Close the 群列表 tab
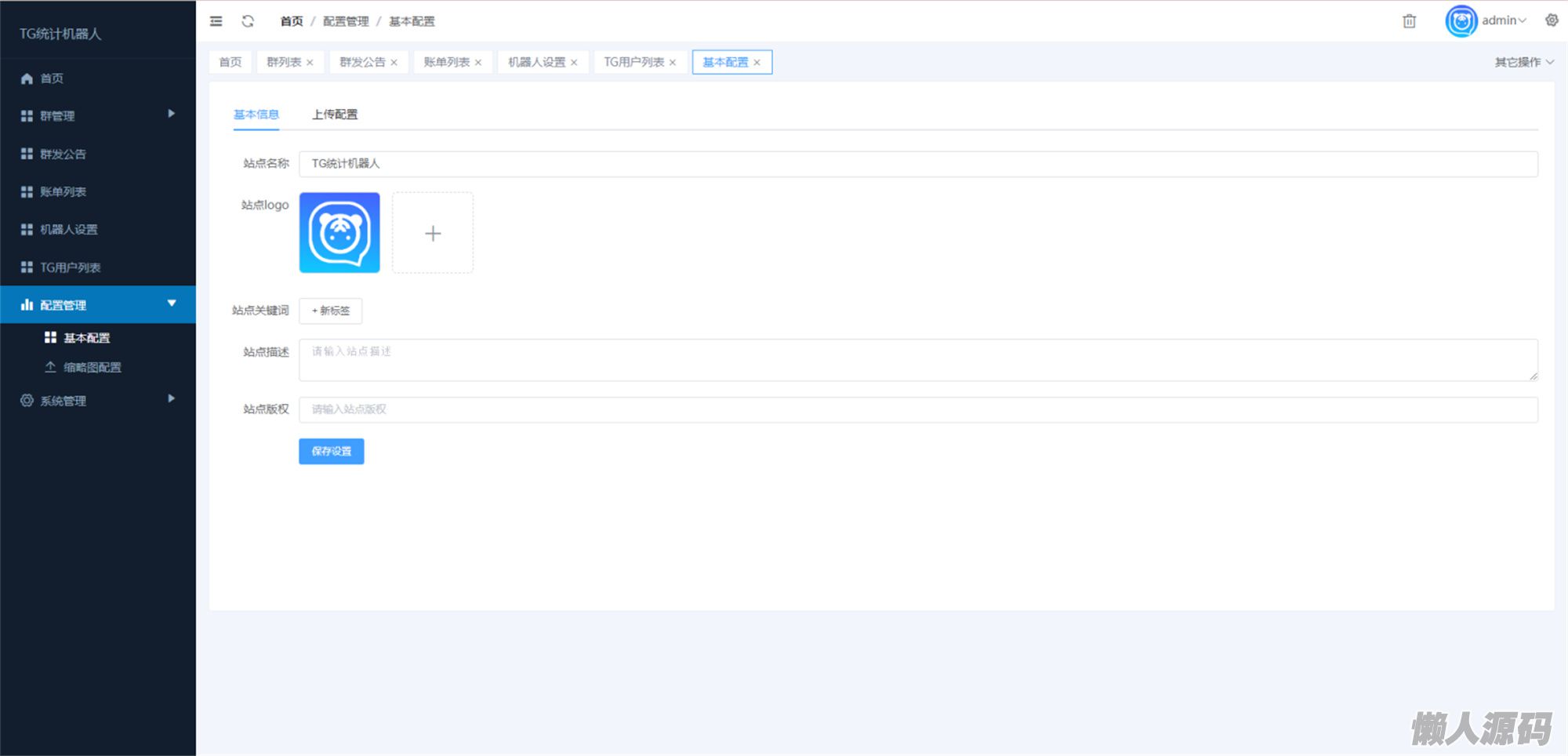This screenshot has width=1568, height=756. (x=310, y=63)
